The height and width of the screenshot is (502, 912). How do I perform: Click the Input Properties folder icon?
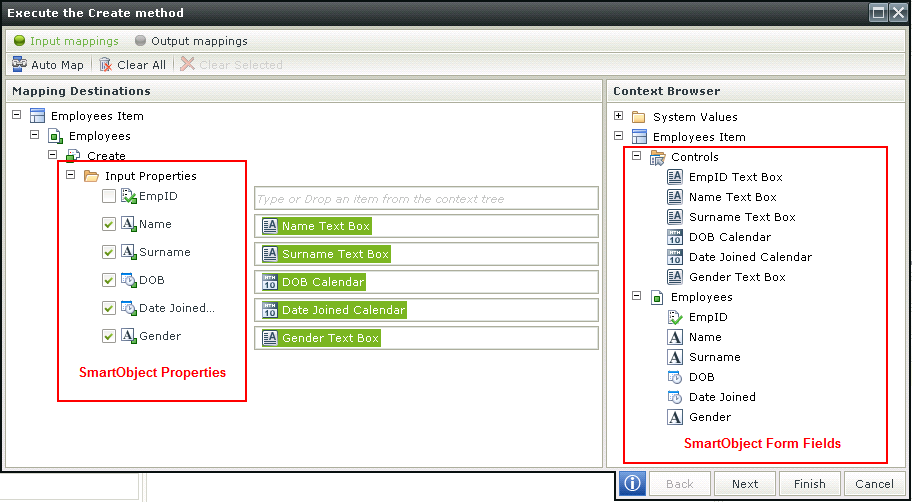pyautogui.click(x=91, y=176)
